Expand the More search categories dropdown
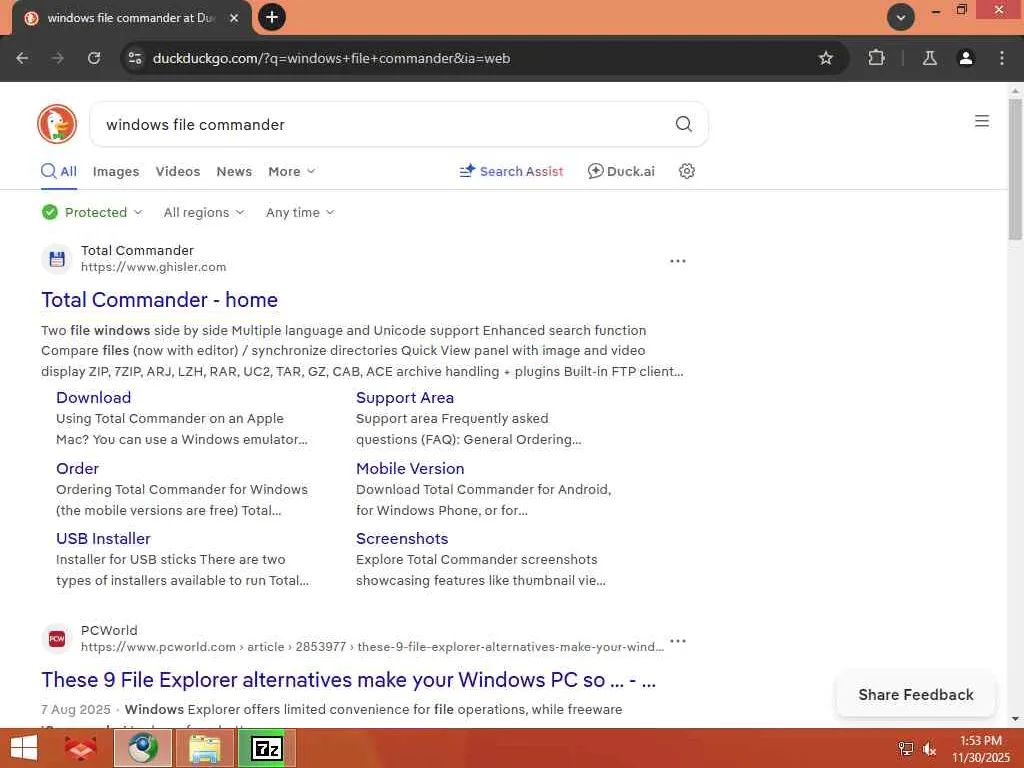This screenshot has width=1024, height=768. [x=291, y=171]
